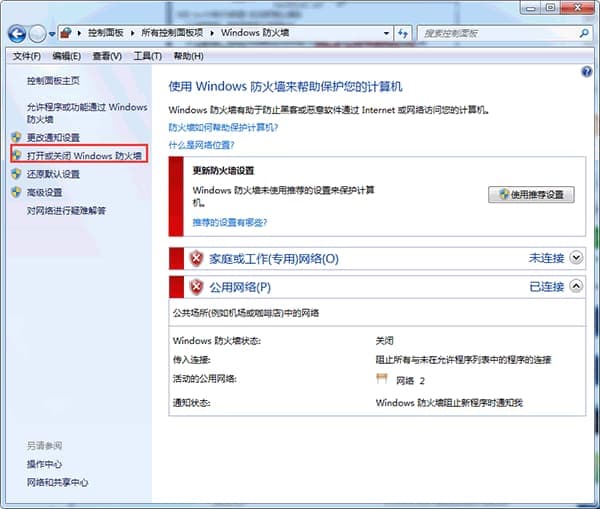600x509 pixels.
Task: Click the 已连接 status text
Action: pyautogui.click(x=546, y=287)
